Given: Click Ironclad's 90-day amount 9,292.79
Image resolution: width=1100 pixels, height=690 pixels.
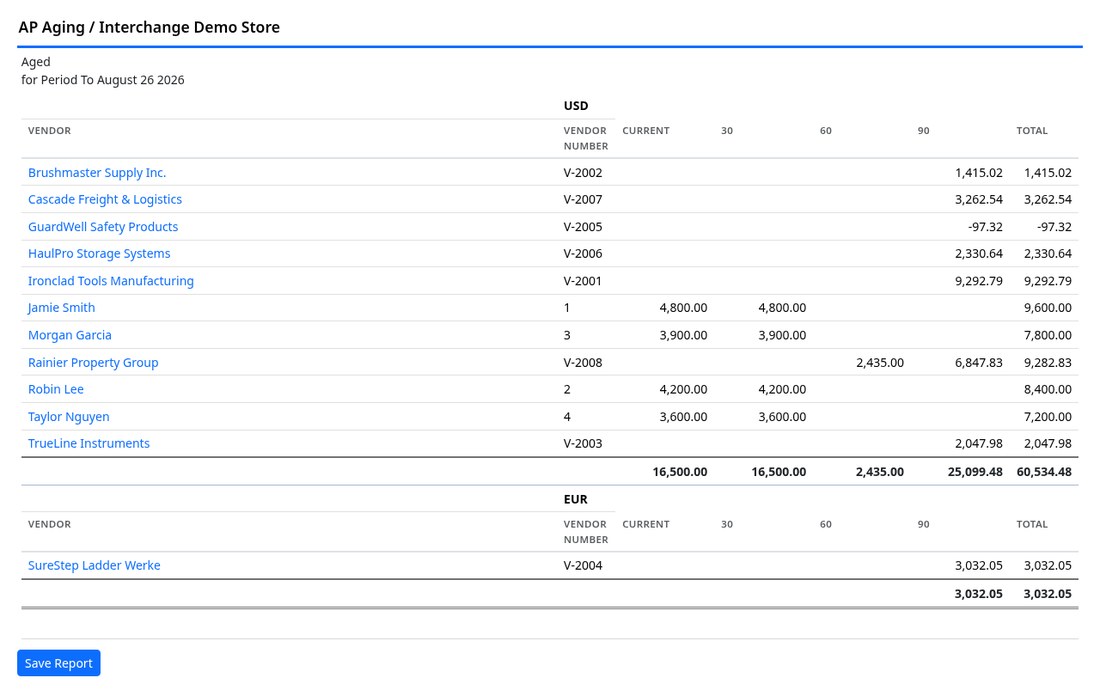Looking at the screenshot, I should [979, 280].
